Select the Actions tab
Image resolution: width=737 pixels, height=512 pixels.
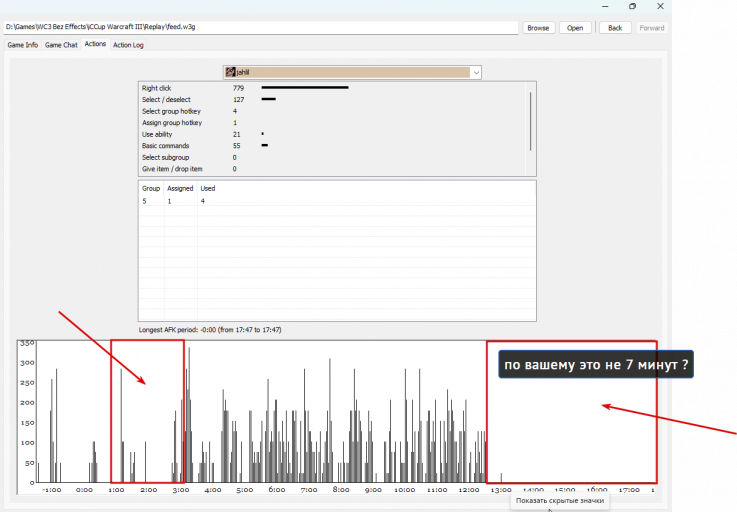pos(95,44)
